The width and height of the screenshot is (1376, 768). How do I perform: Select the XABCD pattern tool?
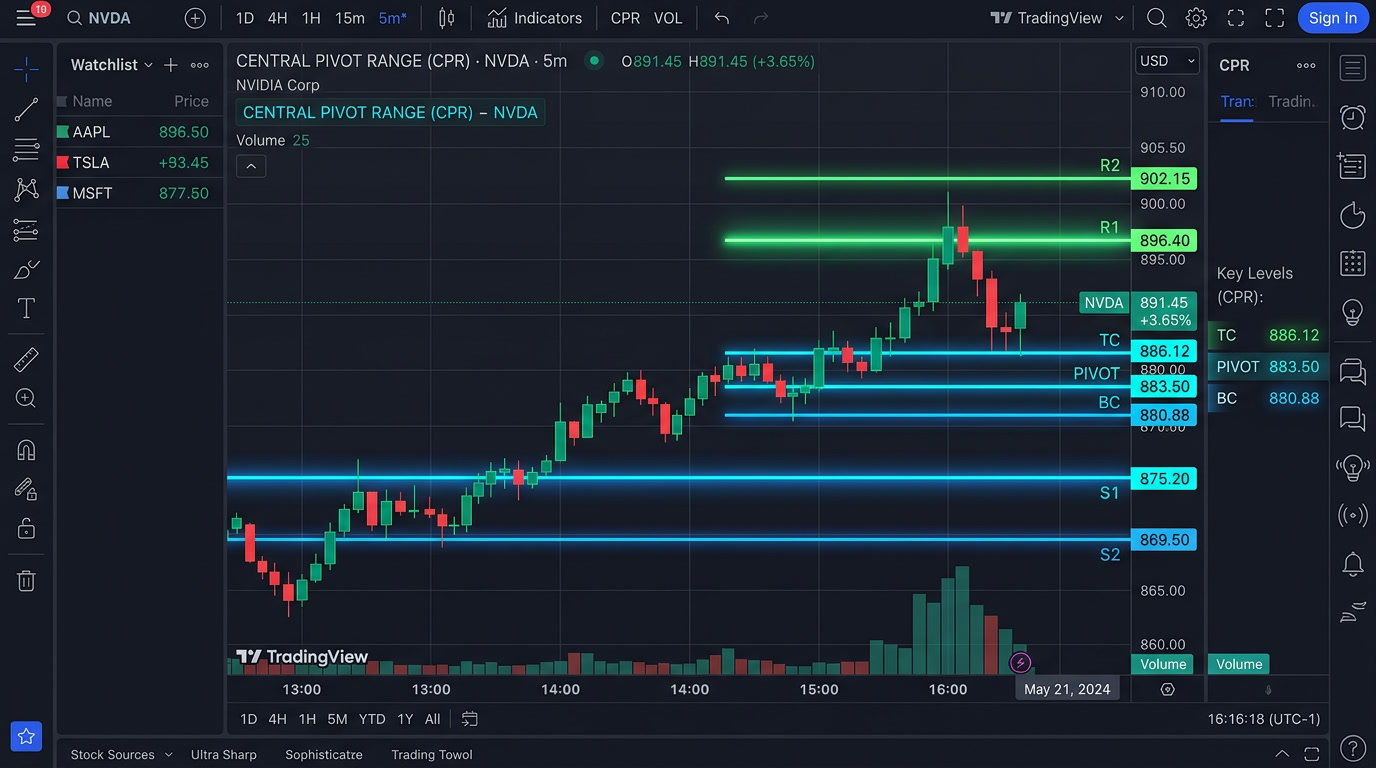[x=26, y=189]
